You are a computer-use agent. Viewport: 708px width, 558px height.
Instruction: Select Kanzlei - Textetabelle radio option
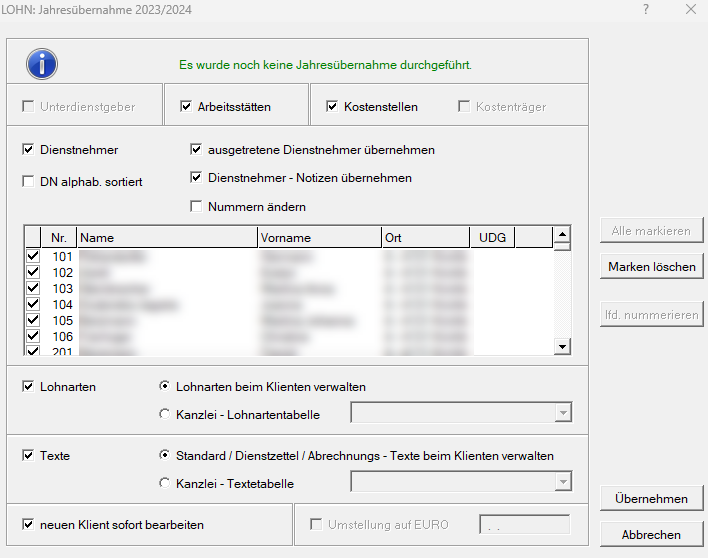click(x=165, y=483)
